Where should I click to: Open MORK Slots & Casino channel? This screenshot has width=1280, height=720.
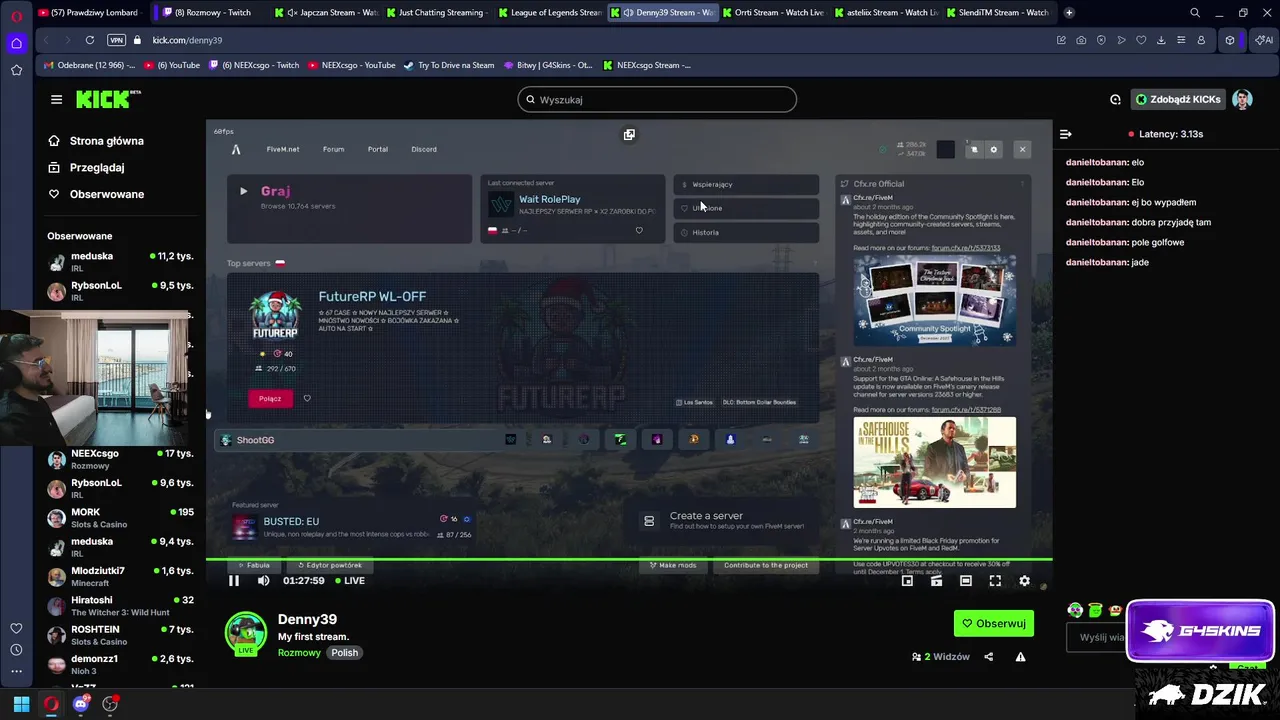pyautogui.click(x=120, y=518)
